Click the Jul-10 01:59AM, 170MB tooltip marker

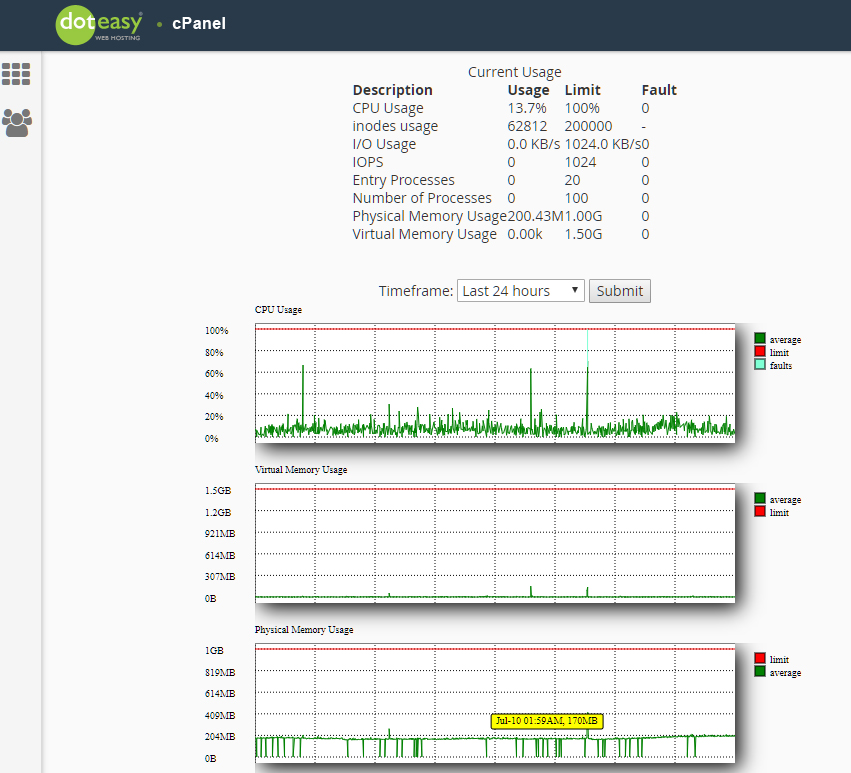point(547,720)
